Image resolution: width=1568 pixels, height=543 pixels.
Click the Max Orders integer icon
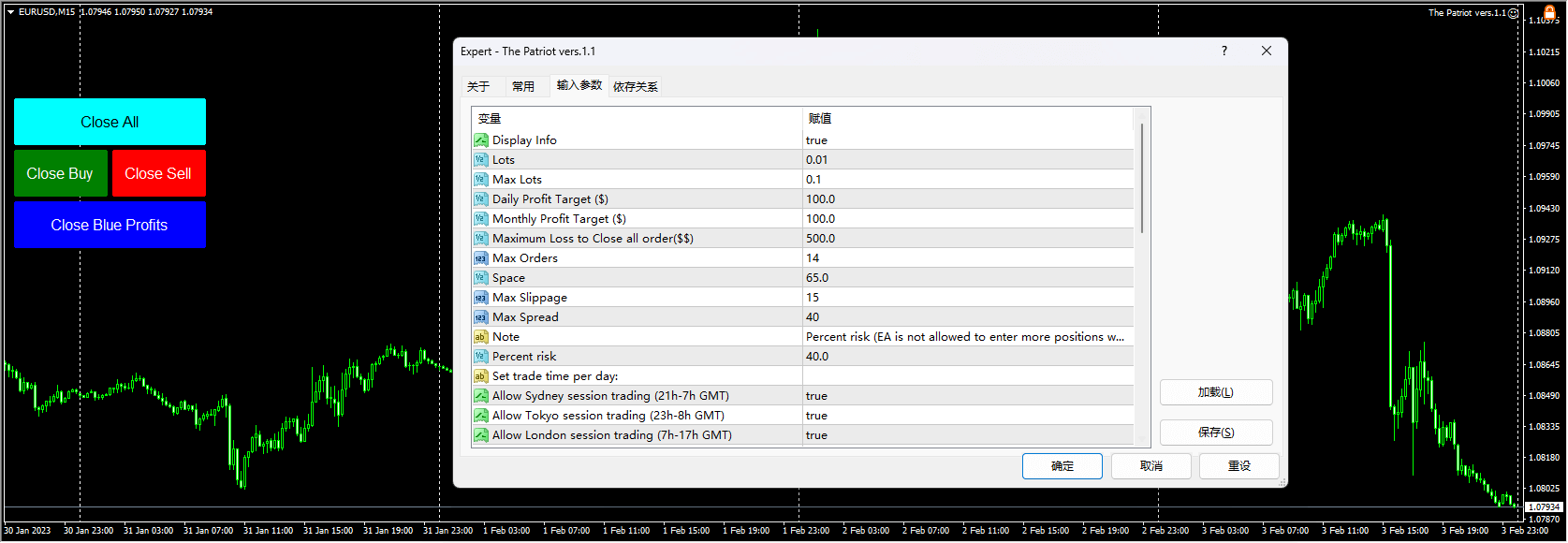tap(480, 258)
